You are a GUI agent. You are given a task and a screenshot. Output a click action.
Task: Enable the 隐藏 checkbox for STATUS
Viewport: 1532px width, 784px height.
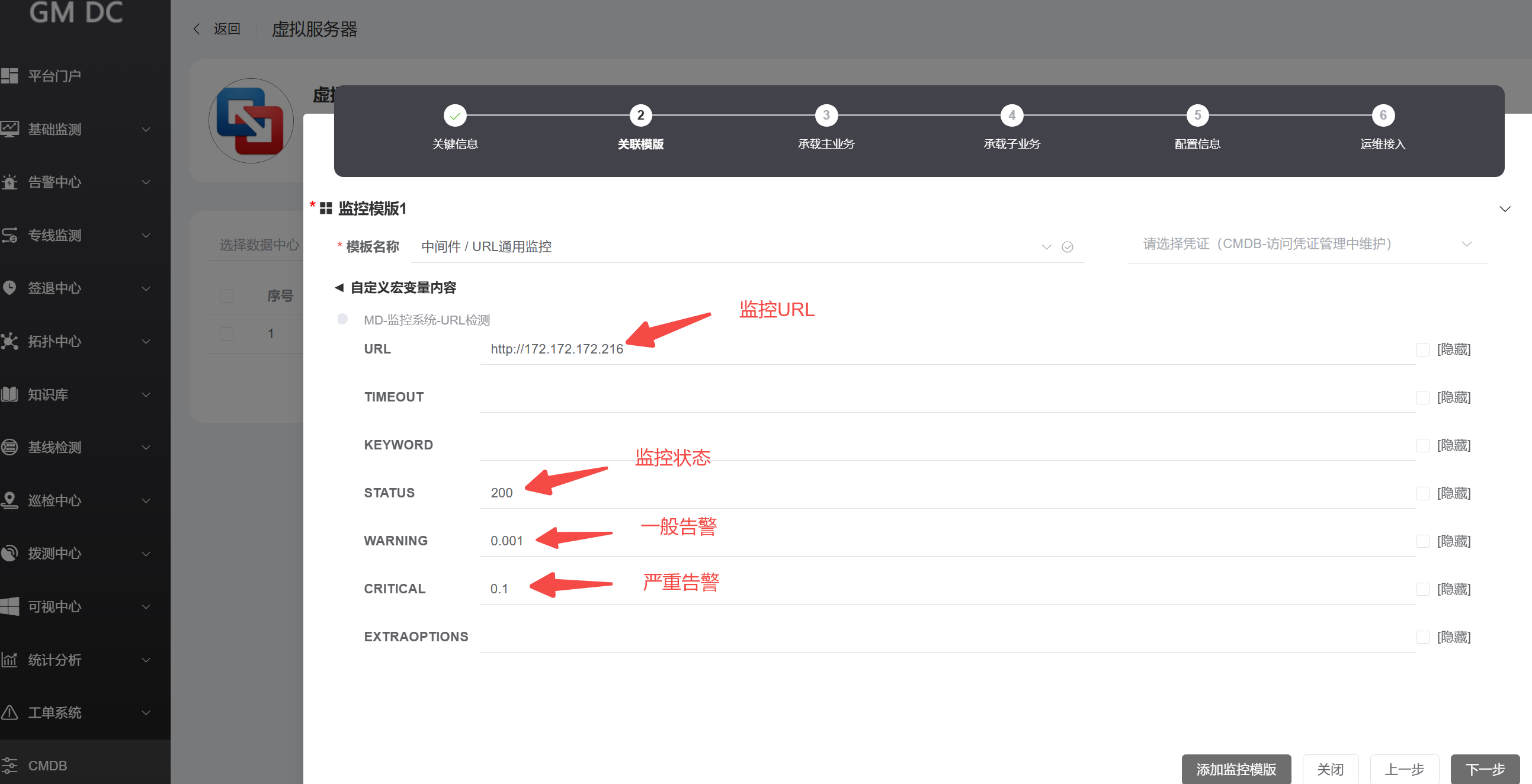[x=1422, y=493]
